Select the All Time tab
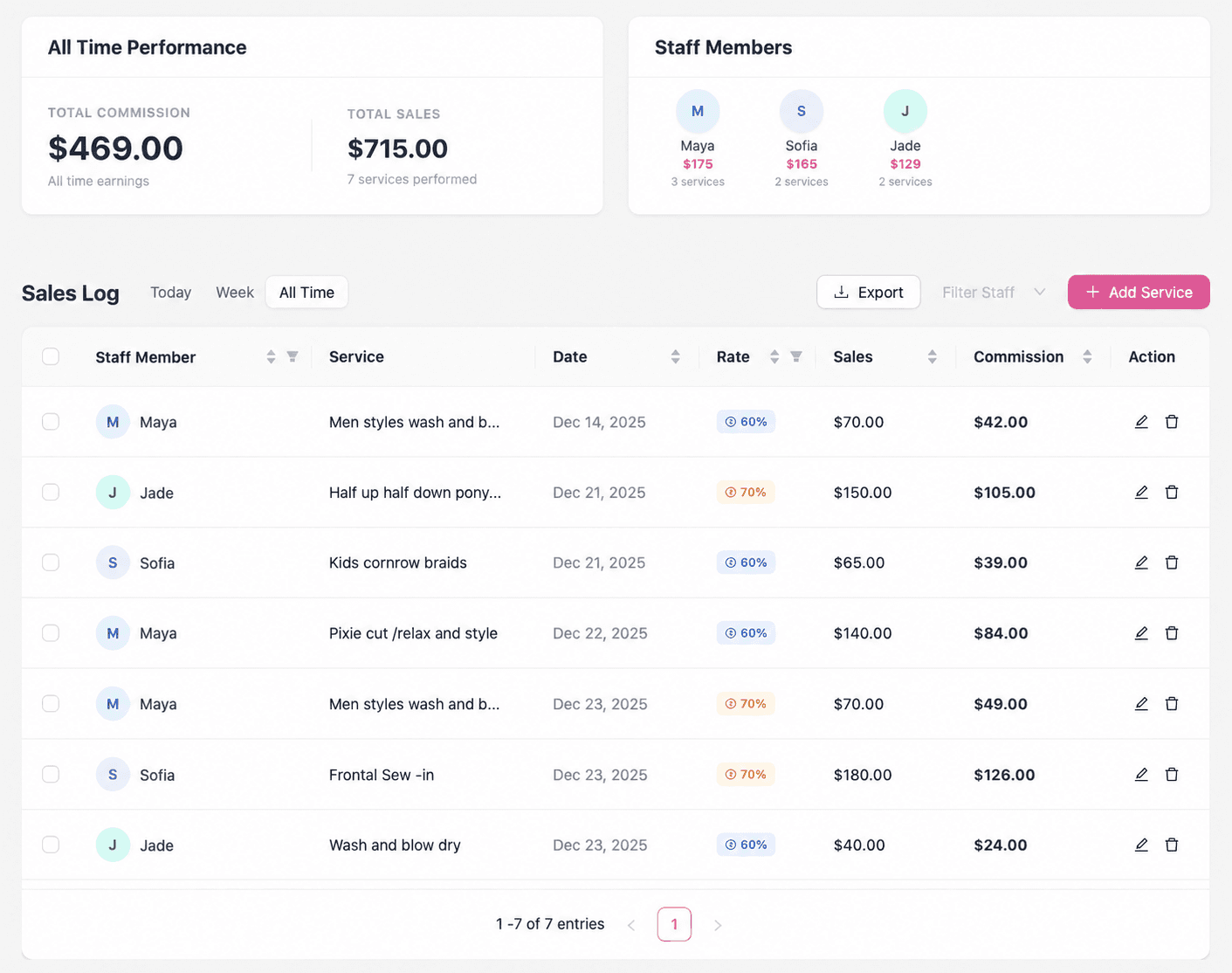Screen dimensions: 1232x973 (x=306, y=293)
